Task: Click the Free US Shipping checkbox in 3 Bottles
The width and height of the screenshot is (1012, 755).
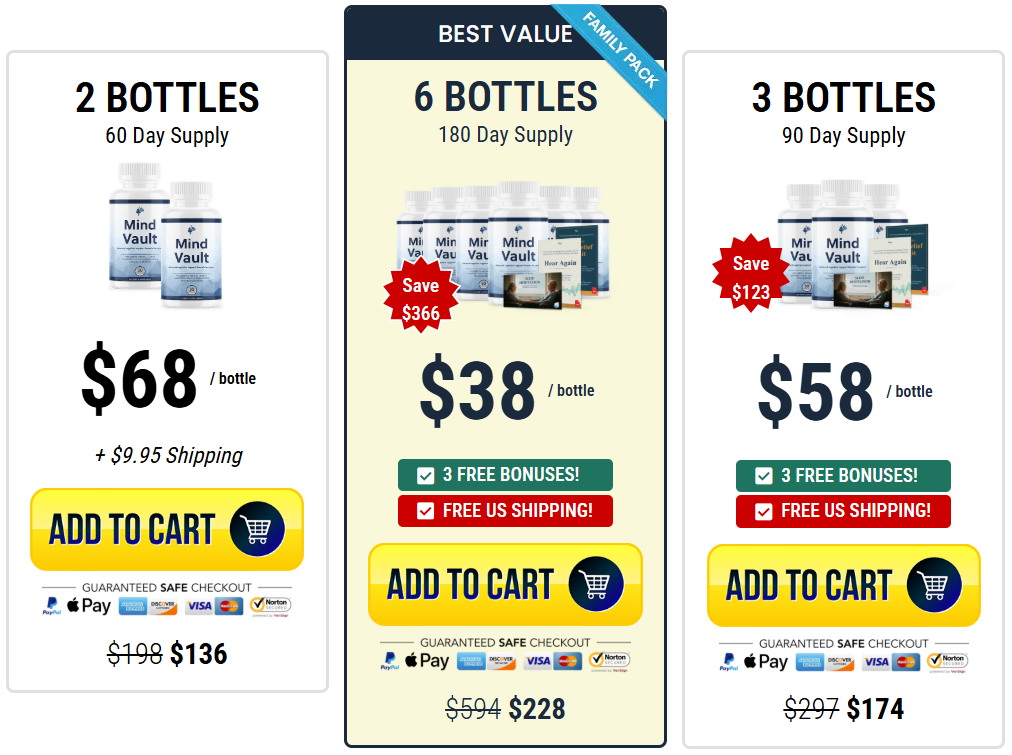Action: pos(764,511)
